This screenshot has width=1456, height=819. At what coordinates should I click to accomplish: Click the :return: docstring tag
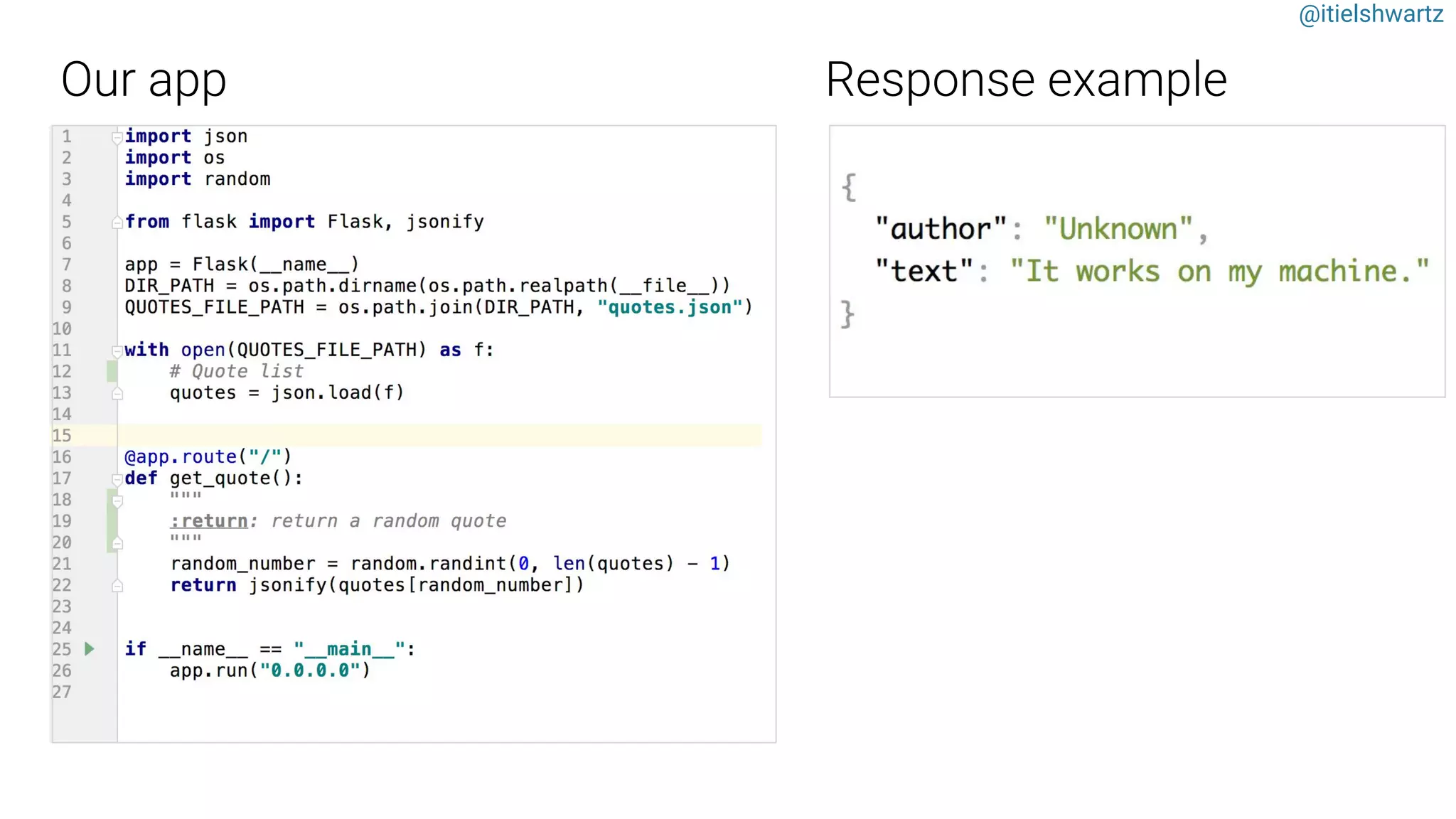tap(209, 521)
